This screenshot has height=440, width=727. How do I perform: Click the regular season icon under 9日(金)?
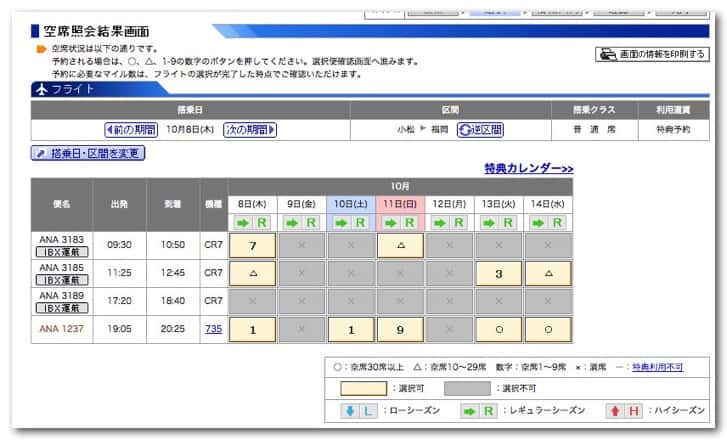(x=302, y=223)
